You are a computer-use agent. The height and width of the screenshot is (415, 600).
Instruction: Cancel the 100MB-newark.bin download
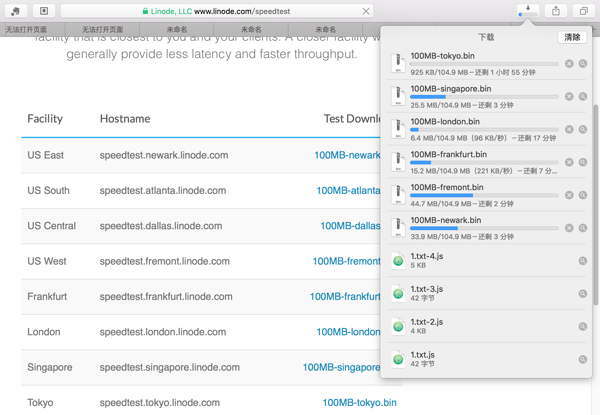[x=569, y=228]
